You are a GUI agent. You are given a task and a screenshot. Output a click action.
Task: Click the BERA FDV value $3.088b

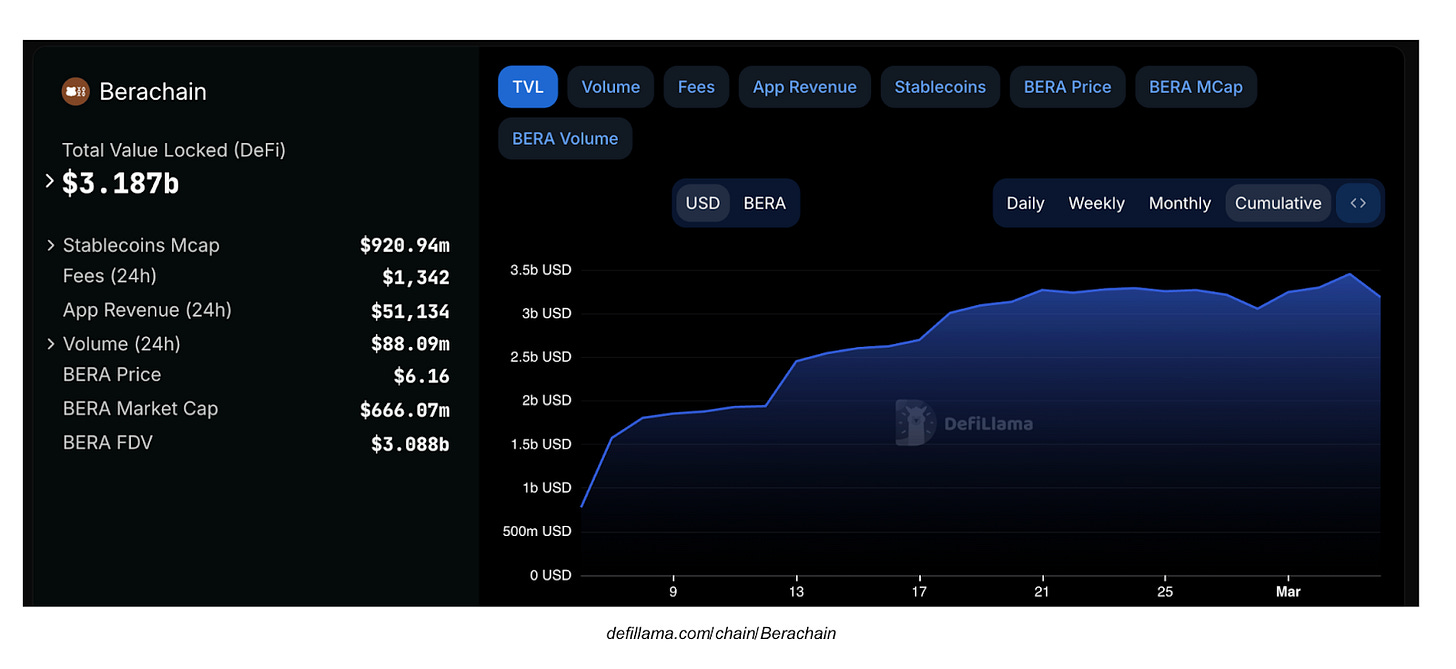pyautogui.click(x=410, y=444)
